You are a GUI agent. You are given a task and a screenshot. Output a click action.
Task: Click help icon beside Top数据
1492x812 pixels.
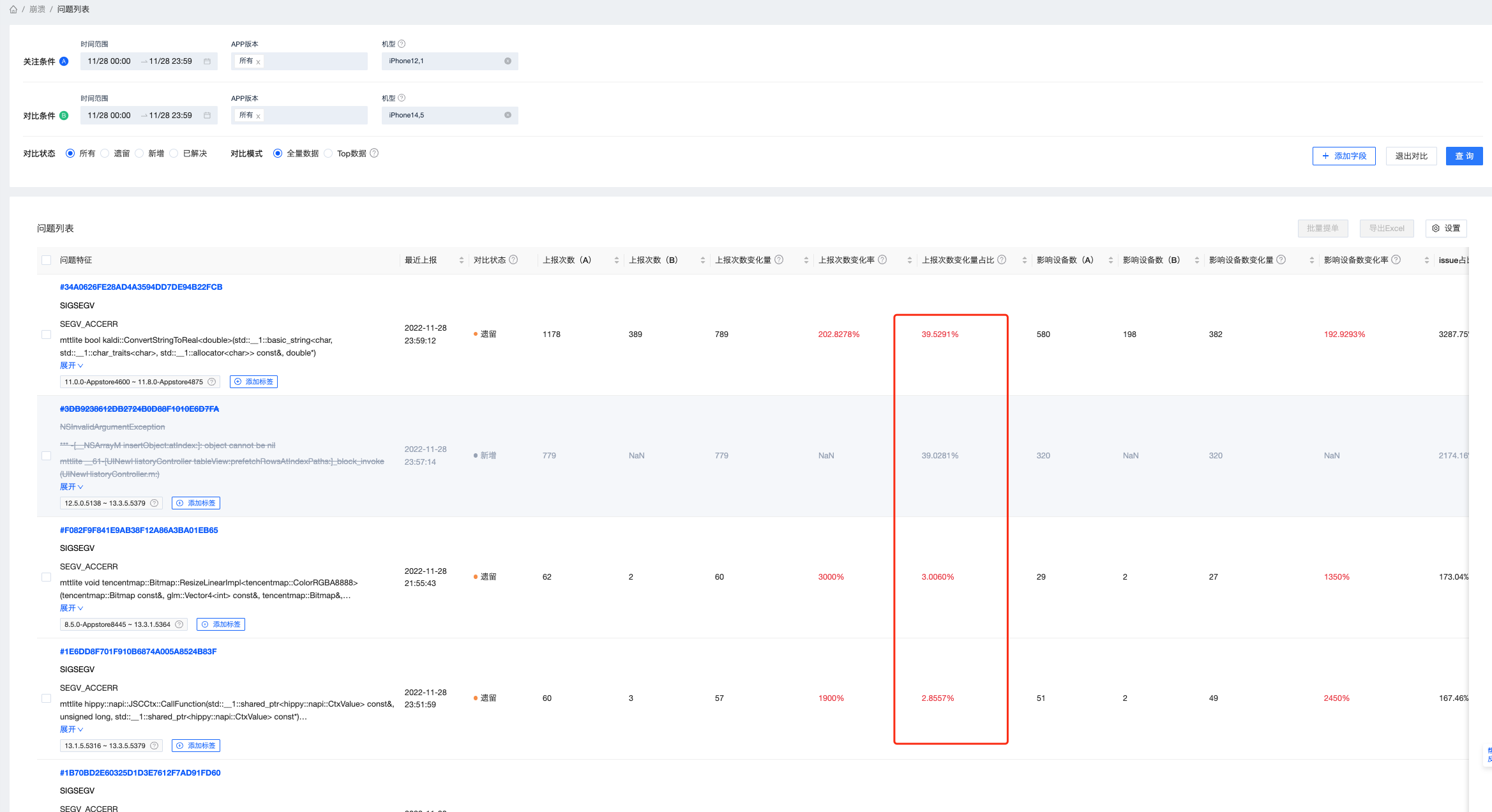374,153
